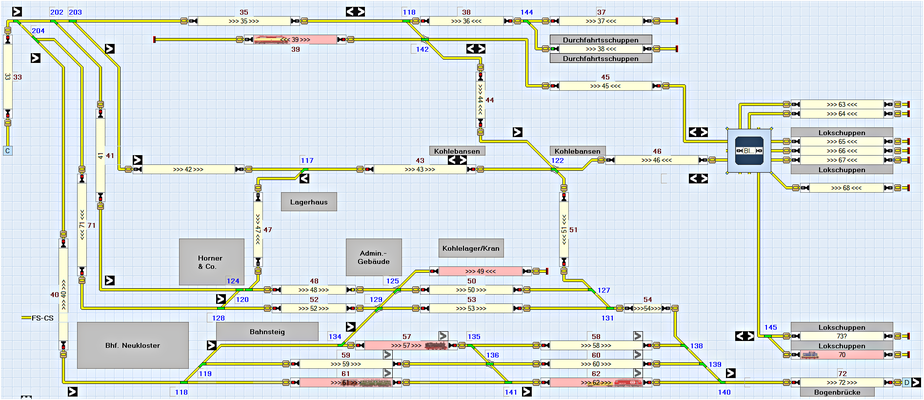Select block 50
924x400 pixels.
point(471,289)
